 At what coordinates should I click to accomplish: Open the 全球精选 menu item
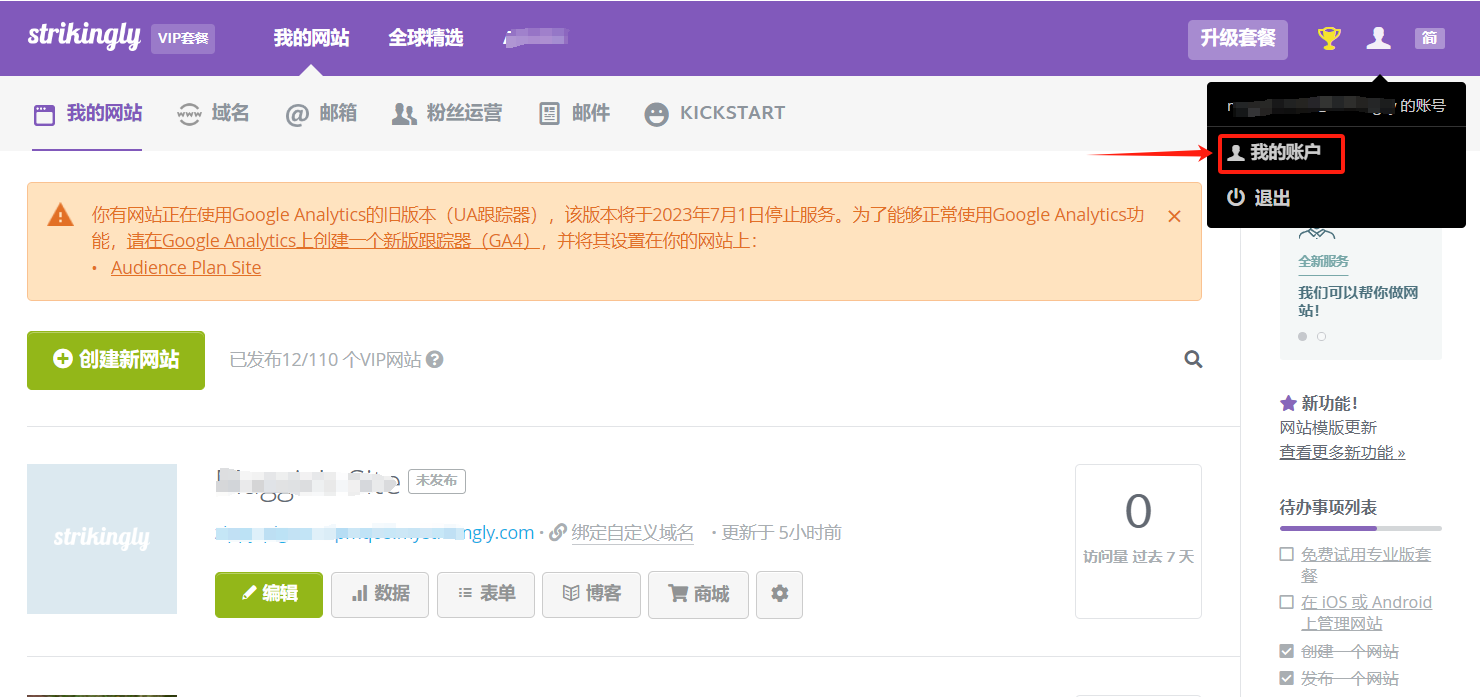pyautogui.click(x=426, y=37)
